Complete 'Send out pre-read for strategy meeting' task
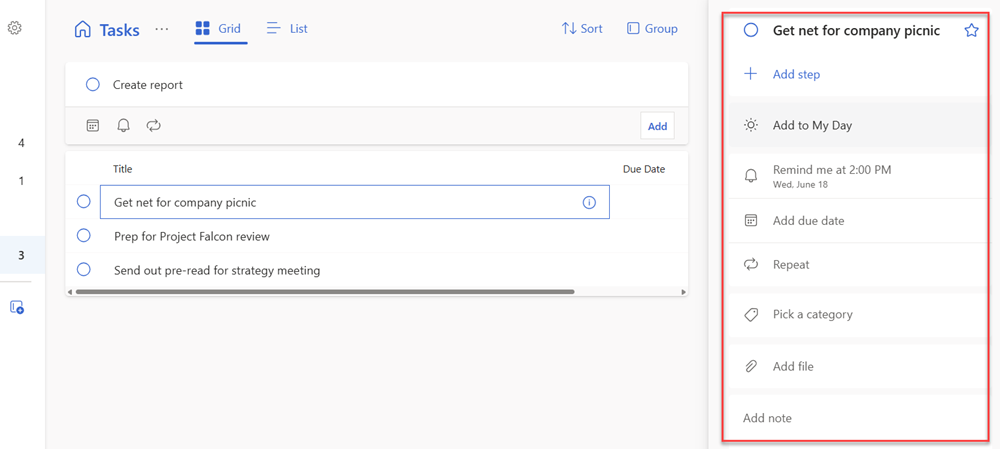The height and width of the screenshot is (449, 1000). [84, 269]
